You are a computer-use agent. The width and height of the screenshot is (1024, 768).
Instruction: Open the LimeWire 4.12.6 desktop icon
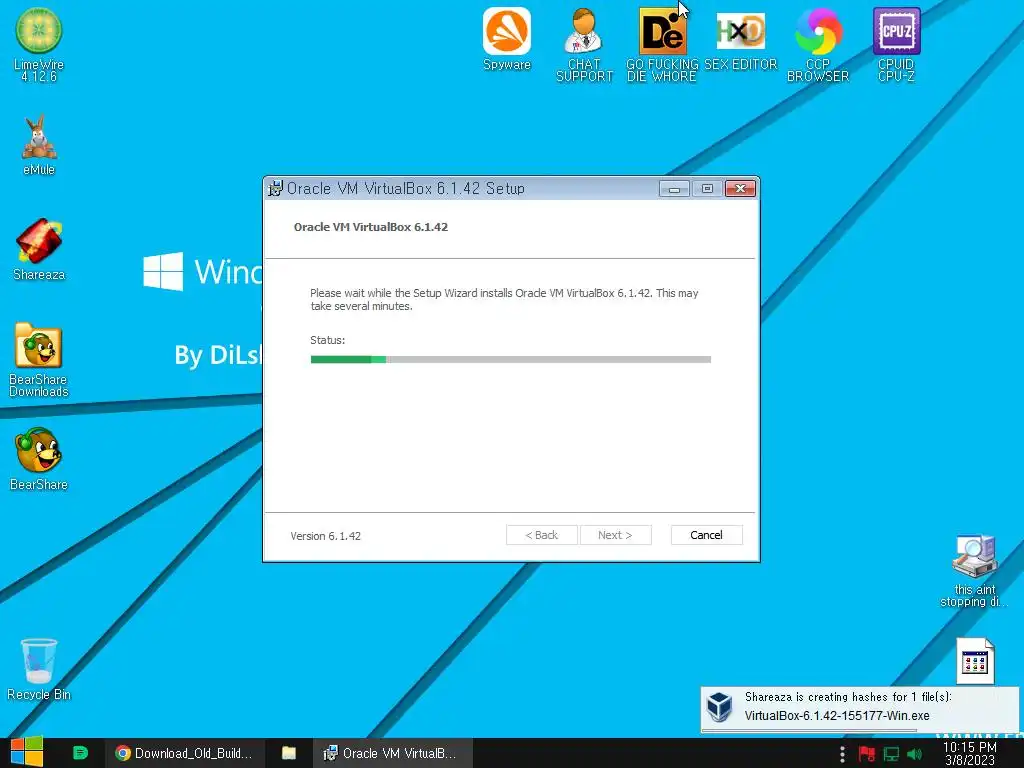(x=39, y=44)
